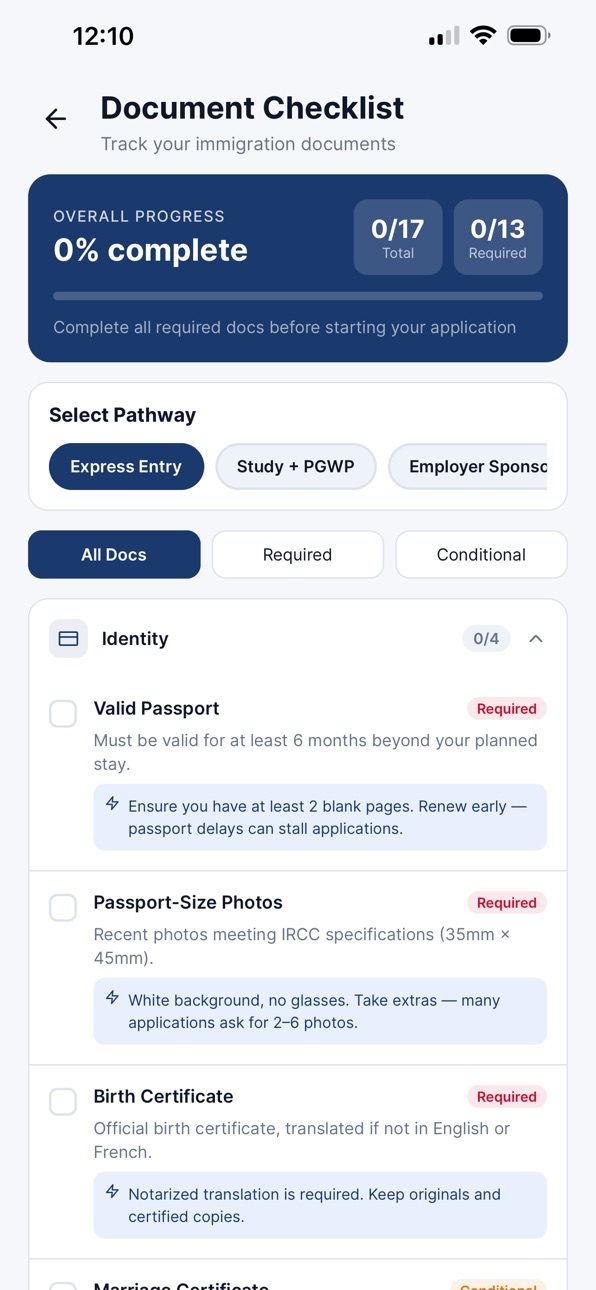Tap the lightning icon in Birth Certificate tip

tap(113, 1192)
